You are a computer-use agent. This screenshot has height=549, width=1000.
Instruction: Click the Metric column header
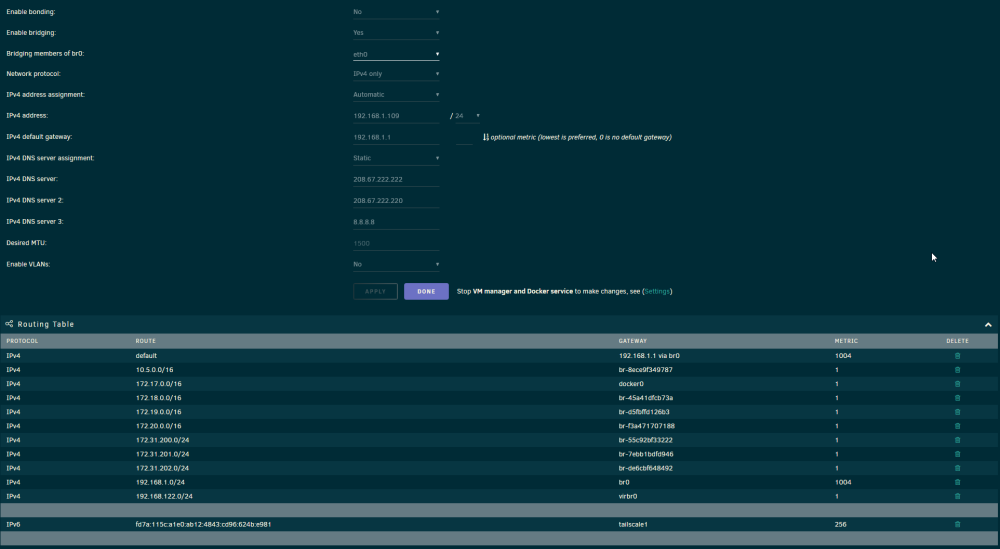846,341
